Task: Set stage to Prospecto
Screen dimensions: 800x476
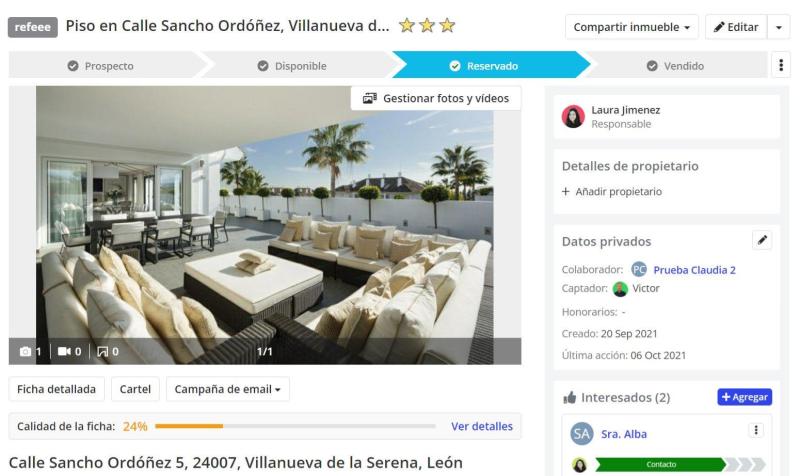Action: (x=101, y=66)
